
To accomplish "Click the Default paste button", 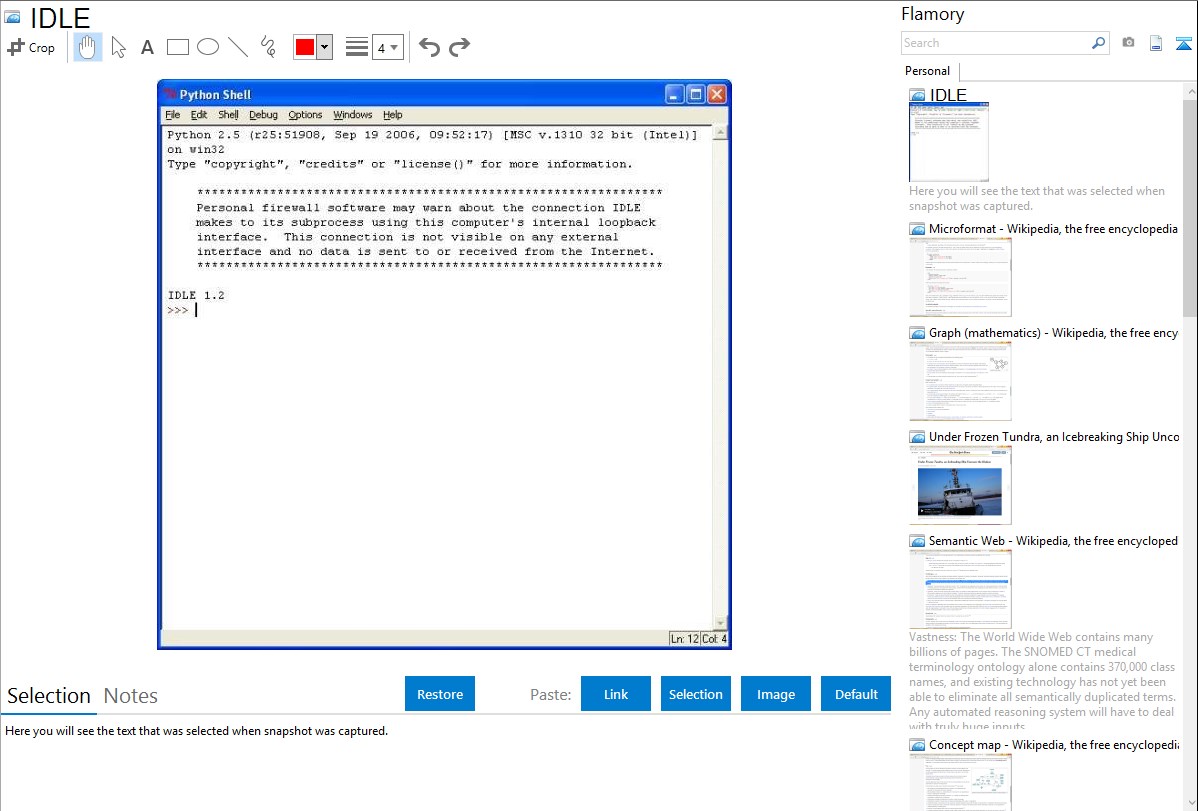I will [856, 694].
